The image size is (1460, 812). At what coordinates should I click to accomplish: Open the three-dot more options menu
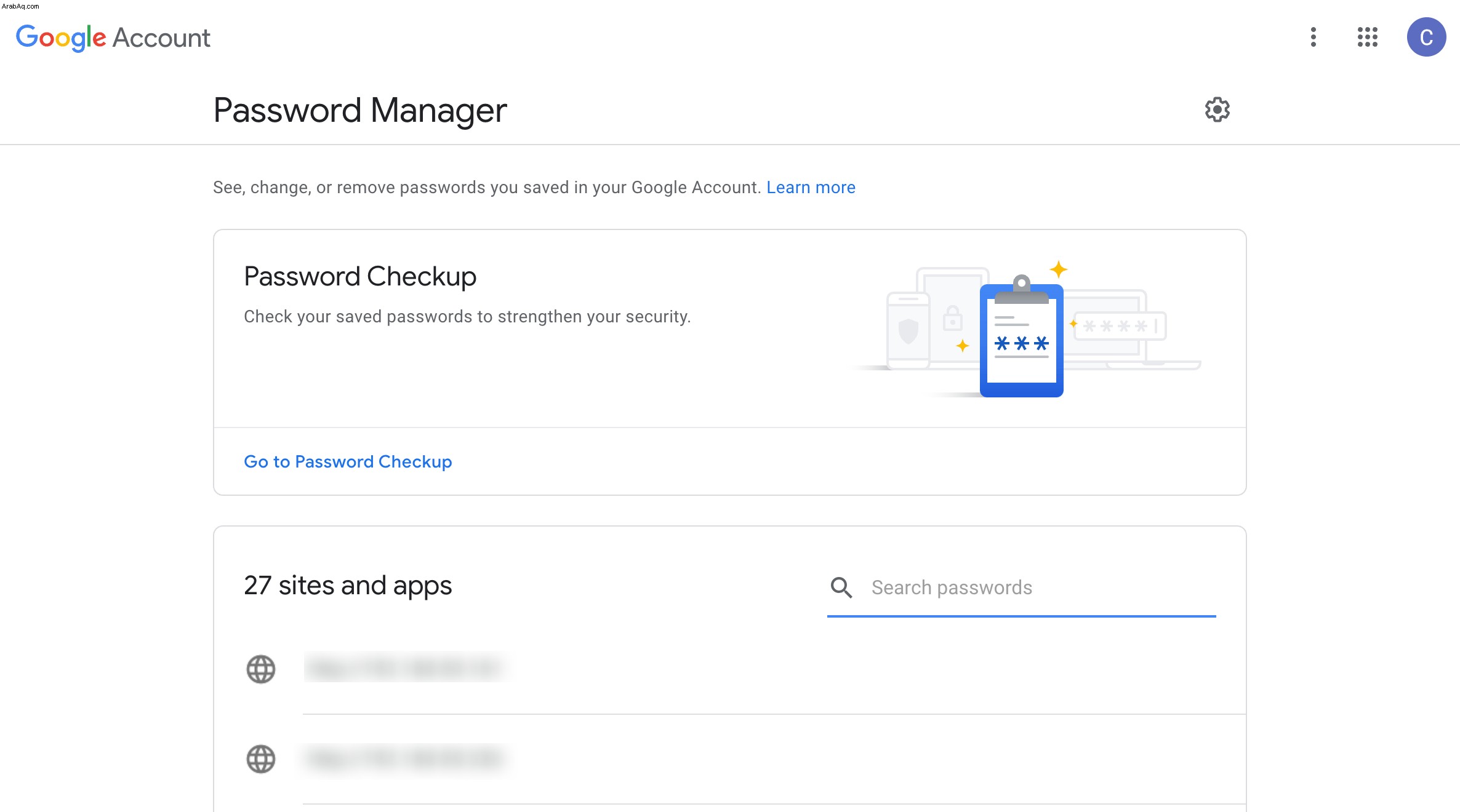pos(1313,37)
